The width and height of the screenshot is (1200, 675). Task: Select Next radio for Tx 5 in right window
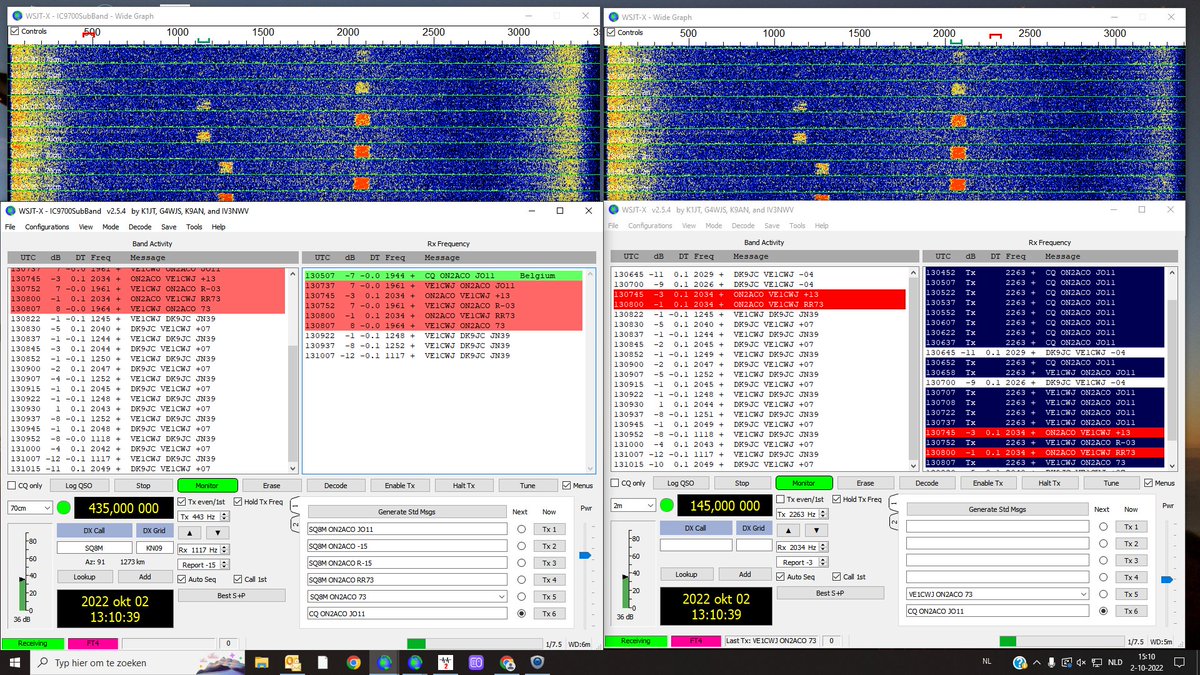(x=1103, y=594)
